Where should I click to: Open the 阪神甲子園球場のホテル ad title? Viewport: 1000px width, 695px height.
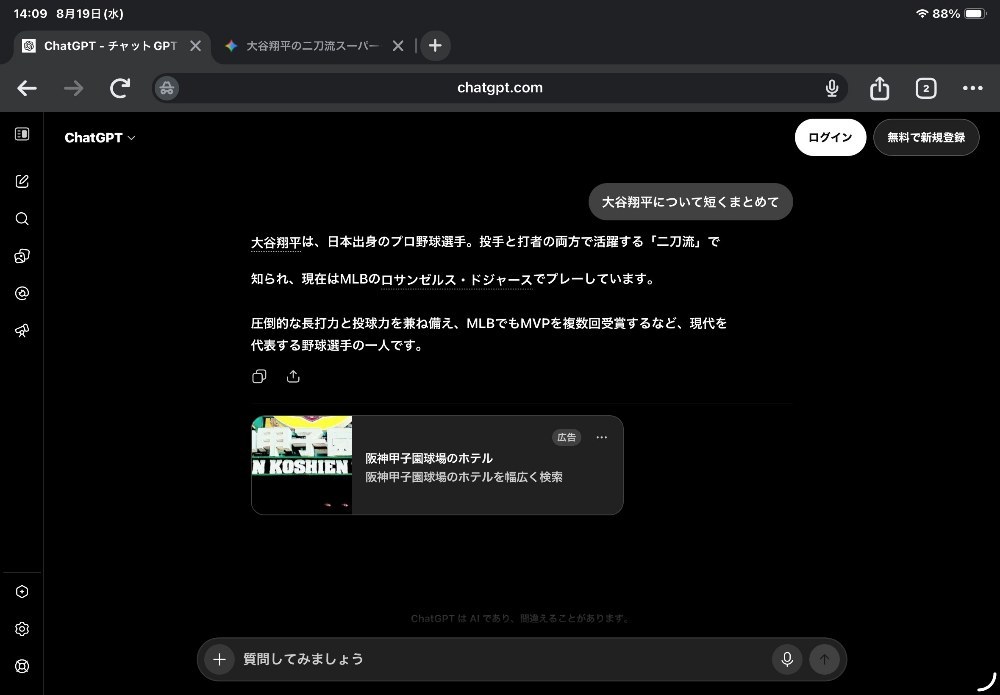(x=429, y=458)
